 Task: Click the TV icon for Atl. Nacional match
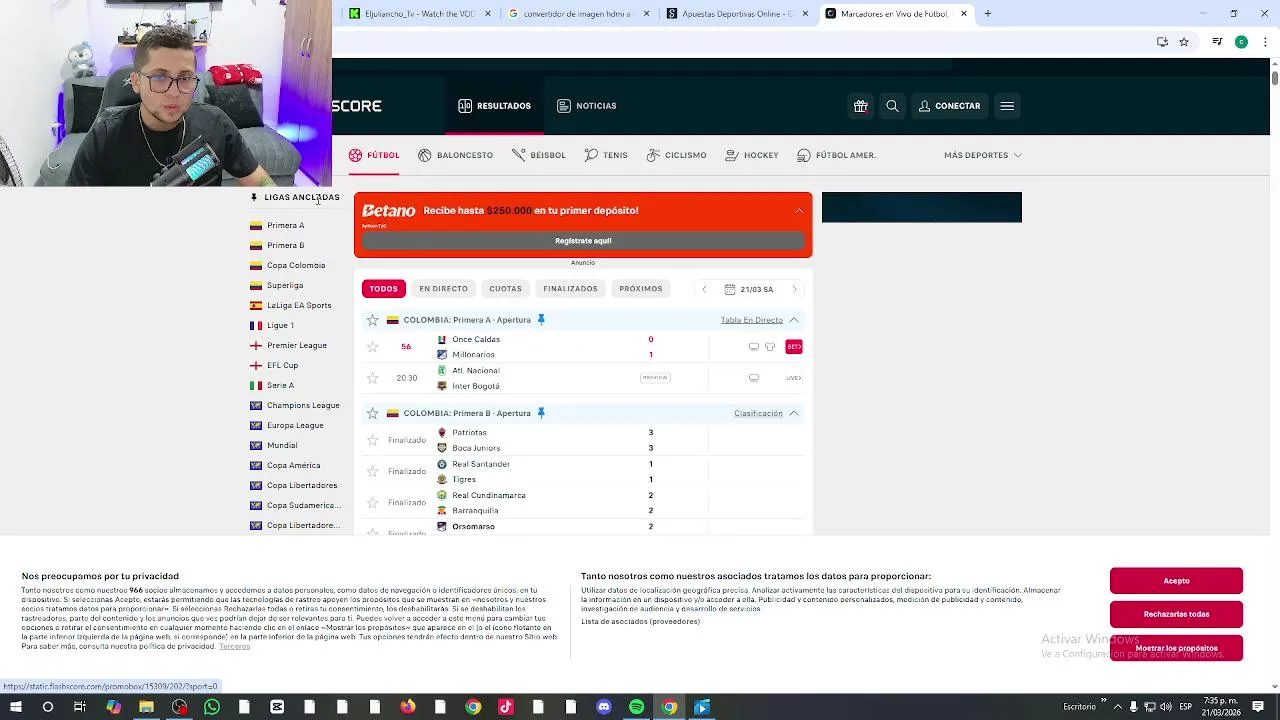(754, 378)
